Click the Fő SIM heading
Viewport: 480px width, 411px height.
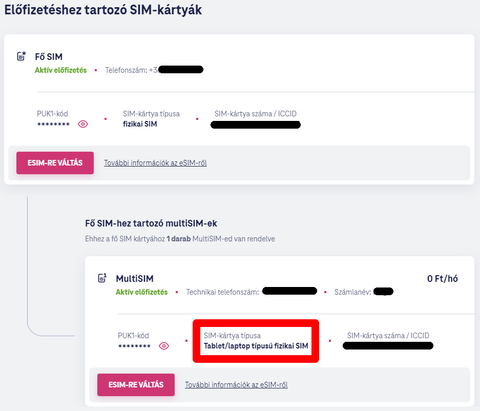coord(49,57)
